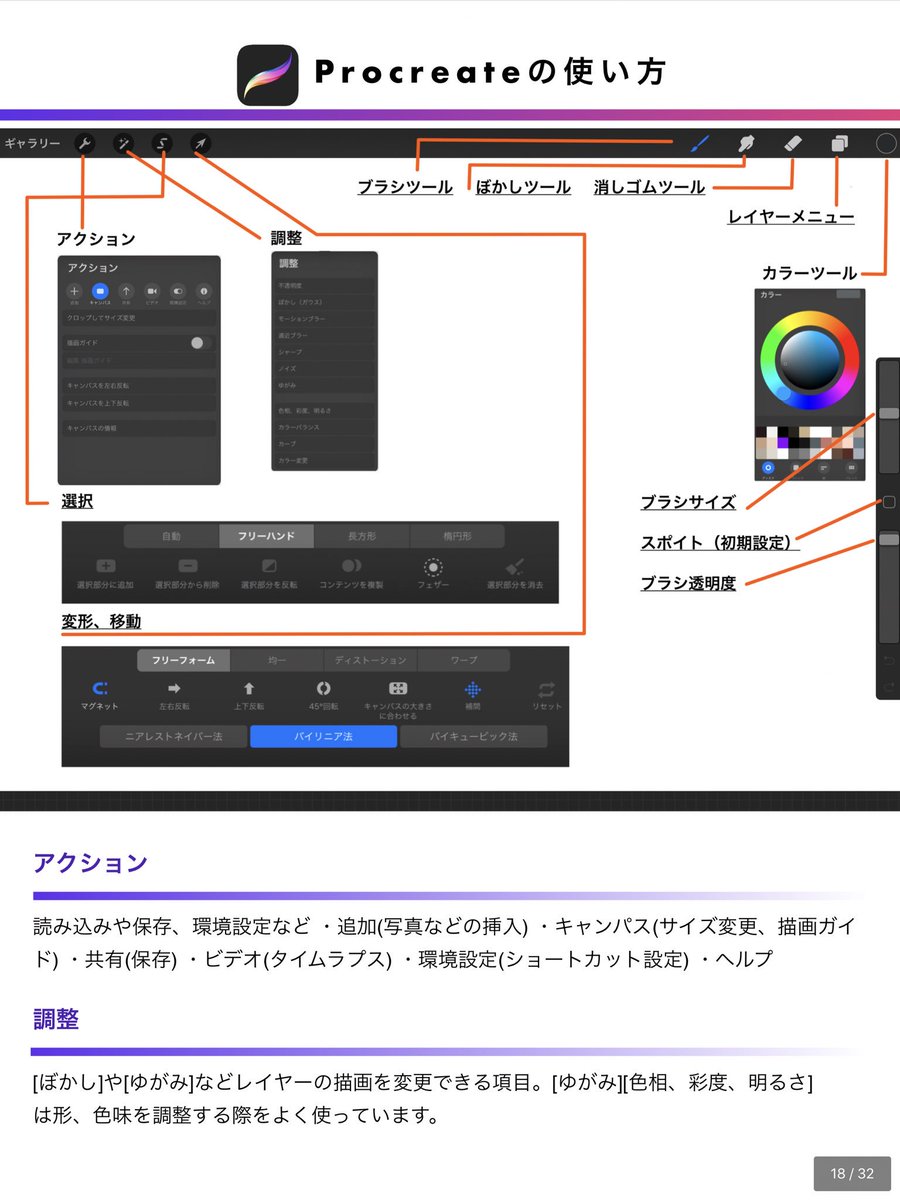Open the Layers menu icon

tap(839, 144)
